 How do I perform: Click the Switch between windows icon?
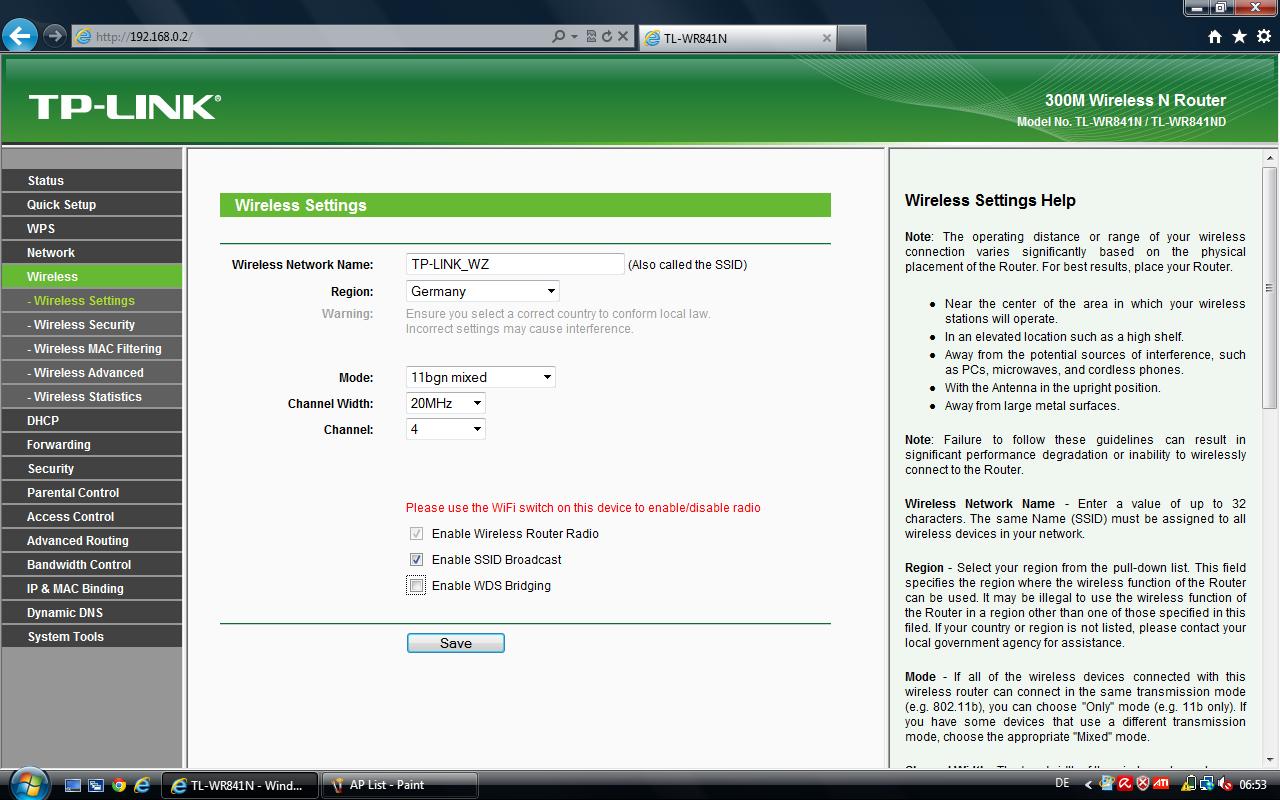(96, 785)
